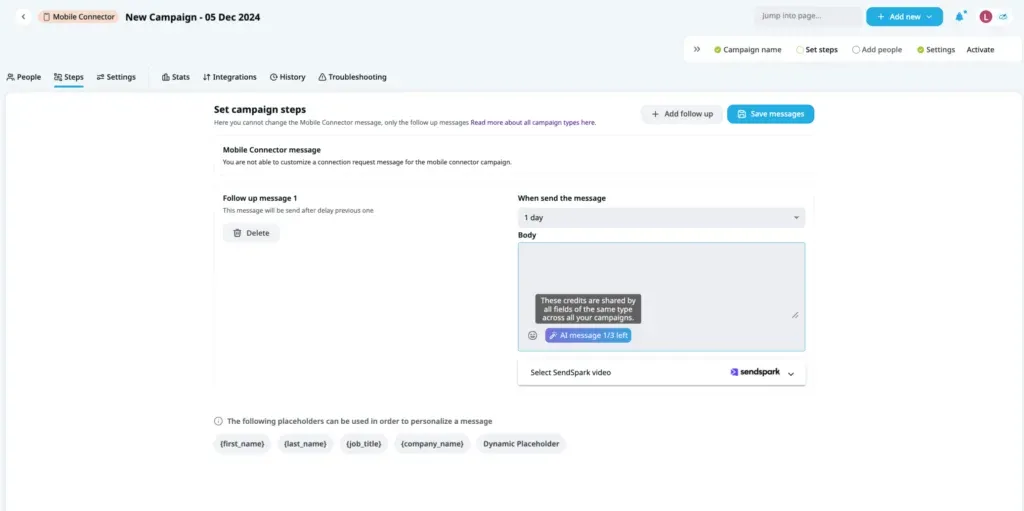
Task: Open the History tab
Action: [x=287, y=77]
